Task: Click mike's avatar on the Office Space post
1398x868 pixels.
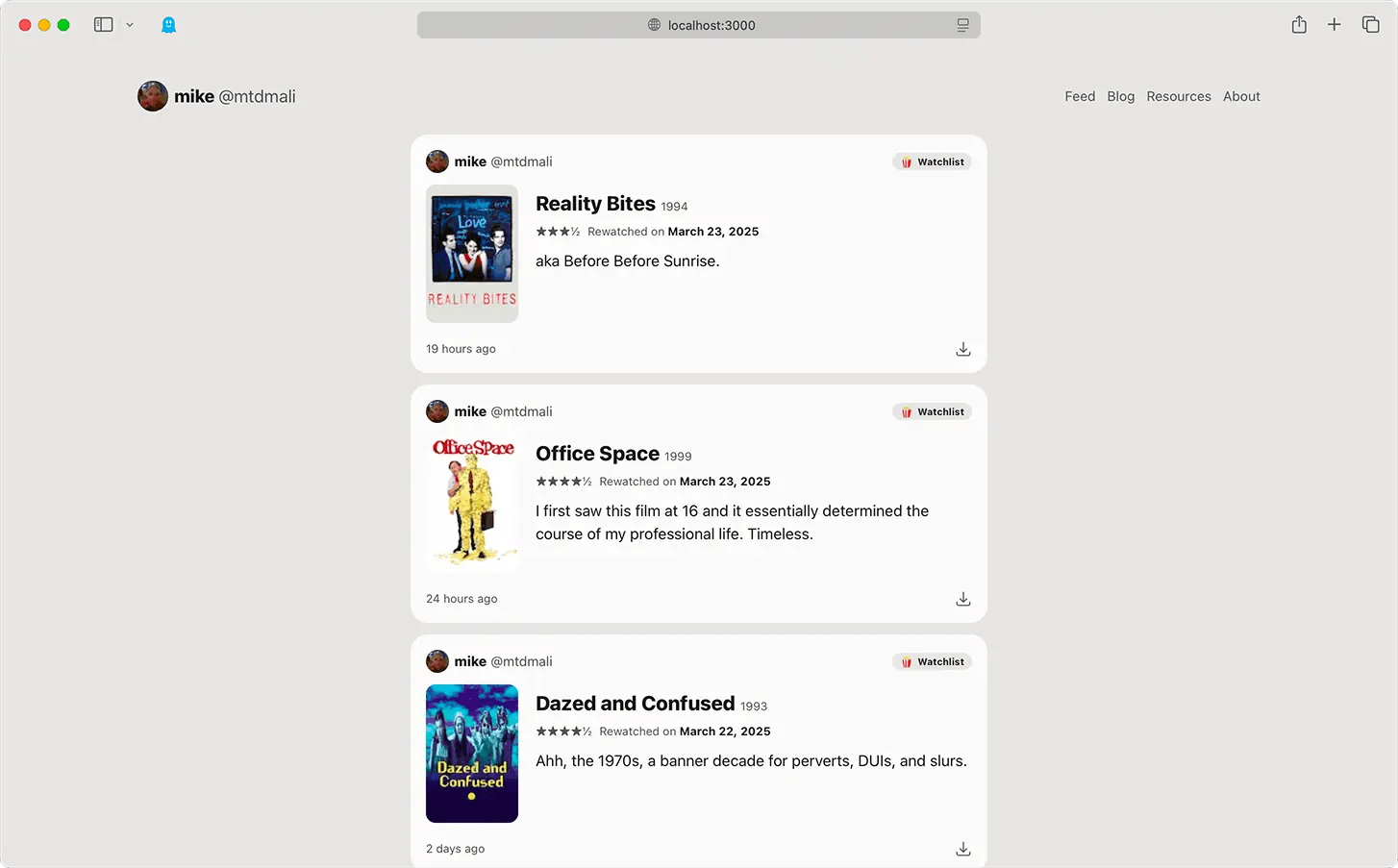Action: click(x=437, y=410)
